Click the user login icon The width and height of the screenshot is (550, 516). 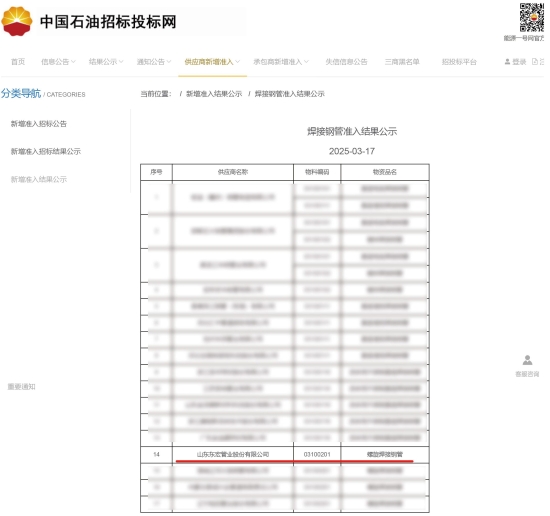[x=507, y=62]
